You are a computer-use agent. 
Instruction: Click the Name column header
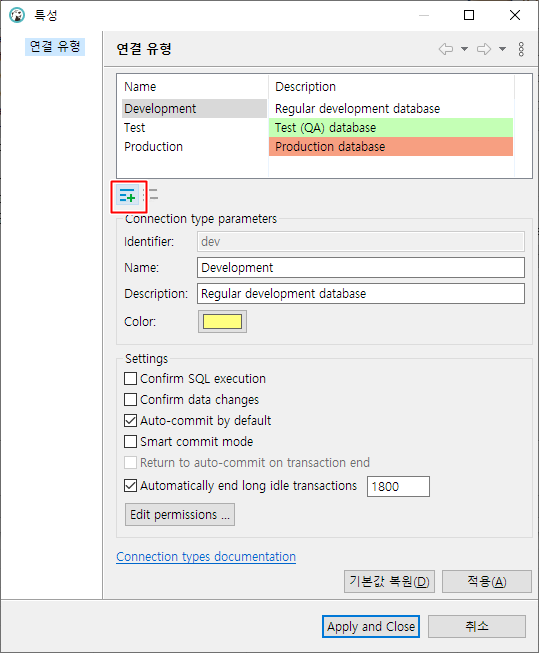tap(193, 87)
